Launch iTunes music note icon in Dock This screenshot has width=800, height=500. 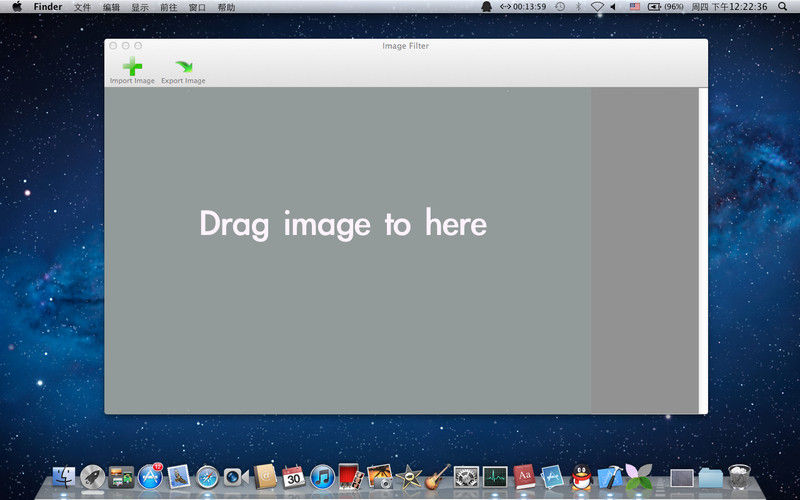(322, 478)
